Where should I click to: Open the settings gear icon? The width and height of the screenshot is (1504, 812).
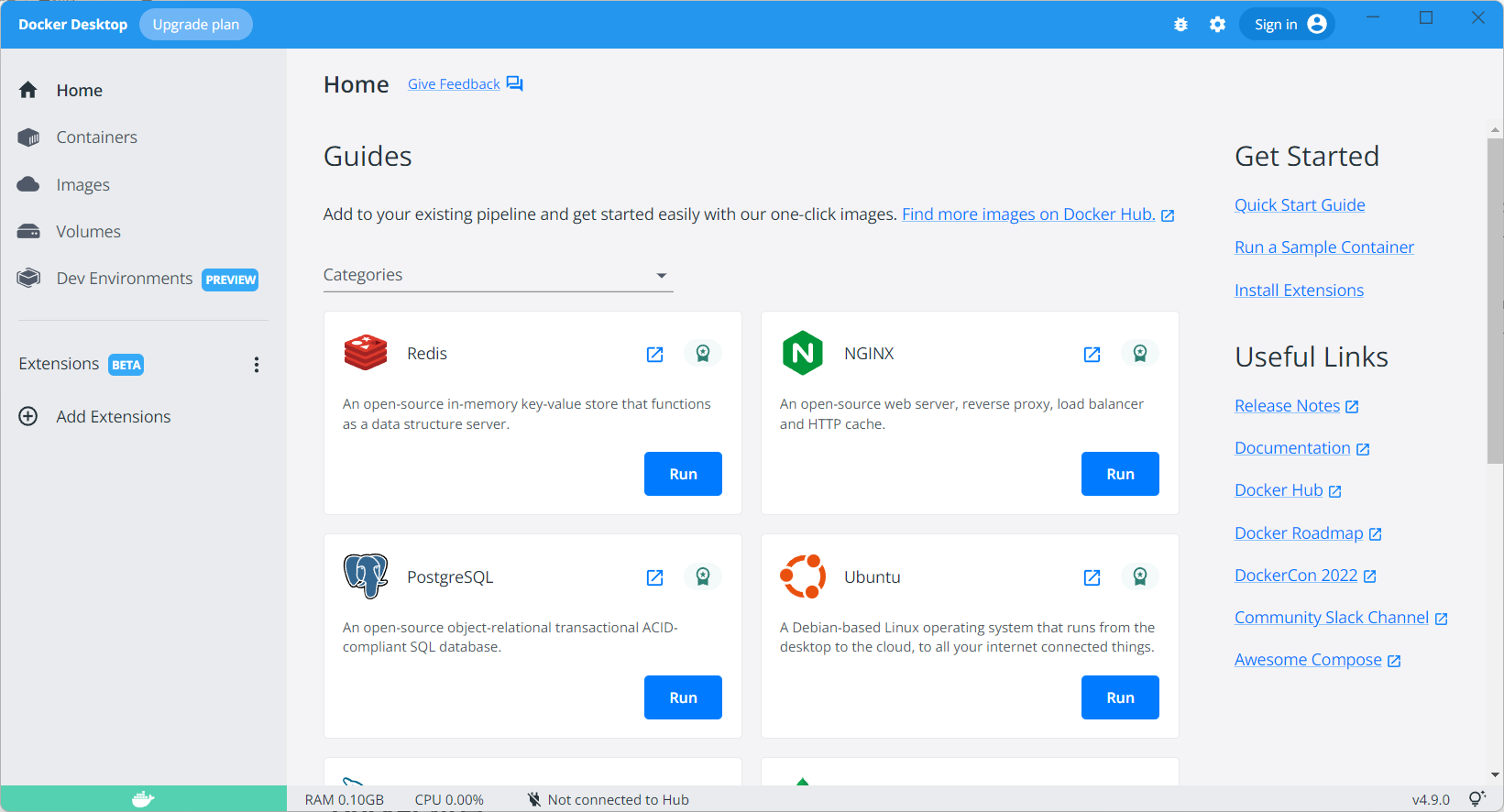pyautogui.click(x=1217, y=25)
